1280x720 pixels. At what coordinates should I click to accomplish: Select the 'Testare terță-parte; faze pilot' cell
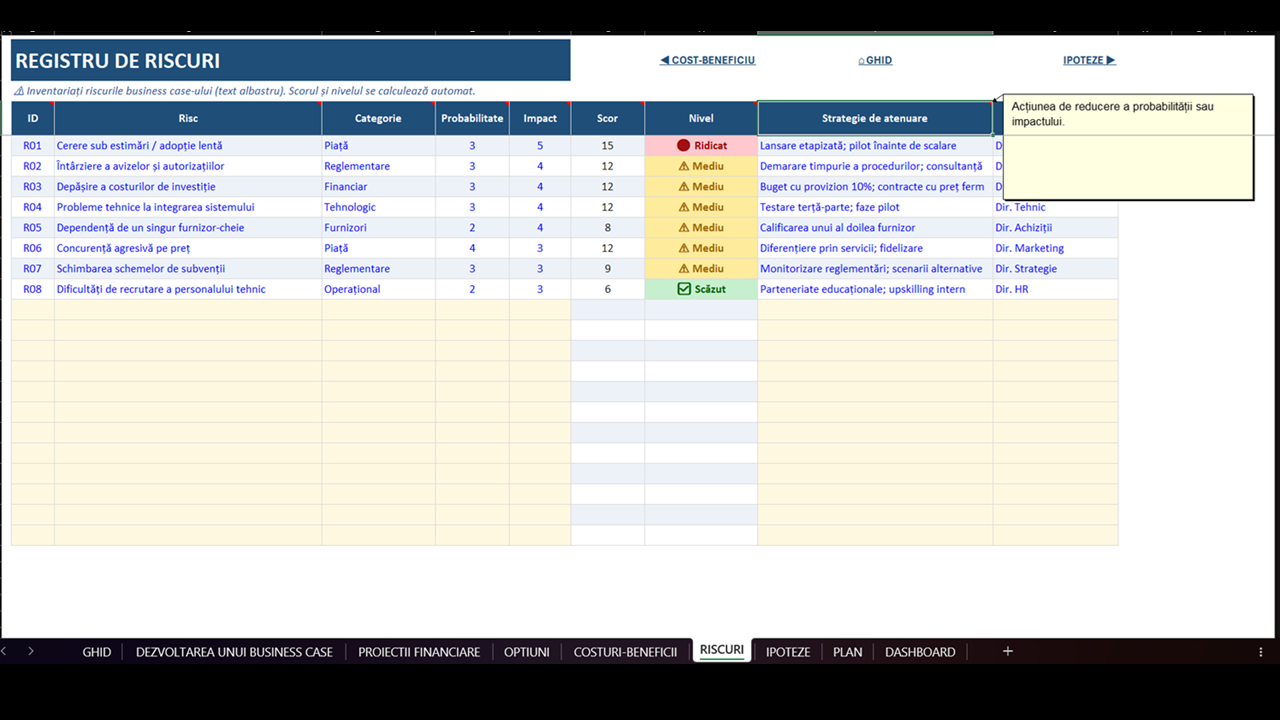coord(875,207)
